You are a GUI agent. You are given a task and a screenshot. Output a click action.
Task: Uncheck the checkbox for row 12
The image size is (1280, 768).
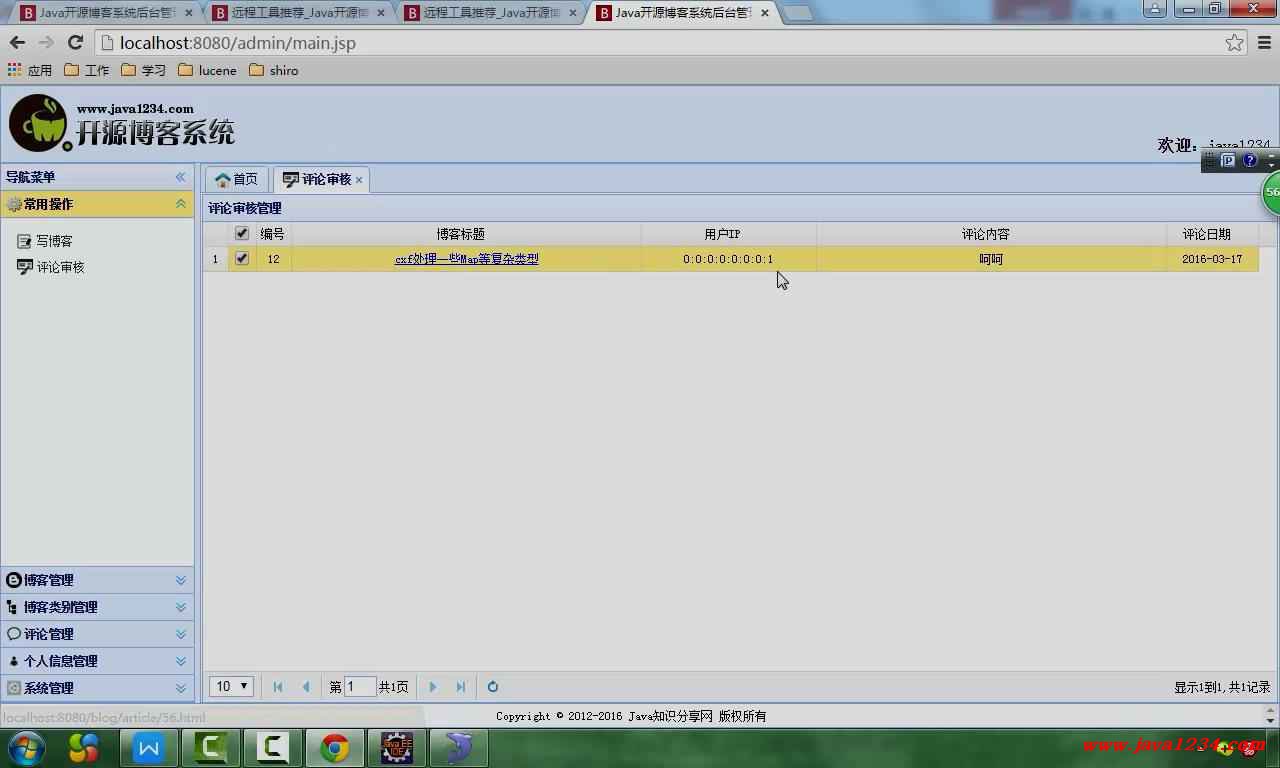[242, 258]
